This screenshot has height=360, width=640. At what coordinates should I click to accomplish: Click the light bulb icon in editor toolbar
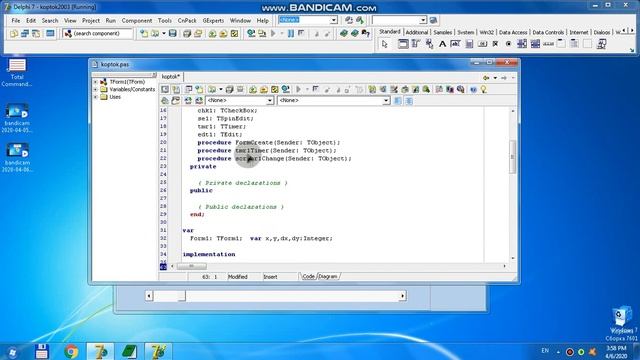click(x=484, y=89)
